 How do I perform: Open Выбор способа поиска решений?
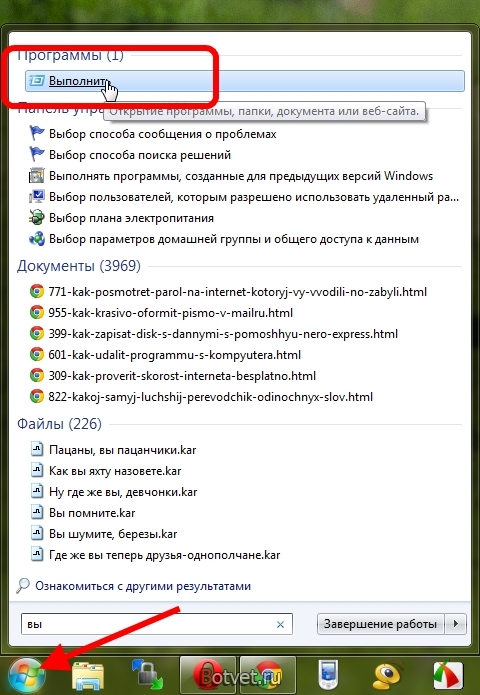tap(140, 155)
